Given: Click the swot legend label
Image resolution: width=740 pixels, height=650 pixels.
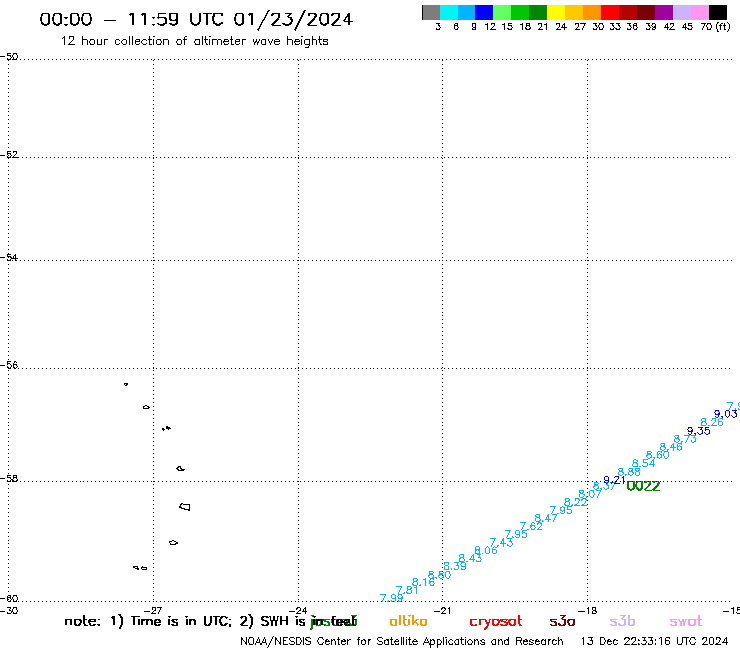Looking at the screenshot, I should click(x=686, y=622).
